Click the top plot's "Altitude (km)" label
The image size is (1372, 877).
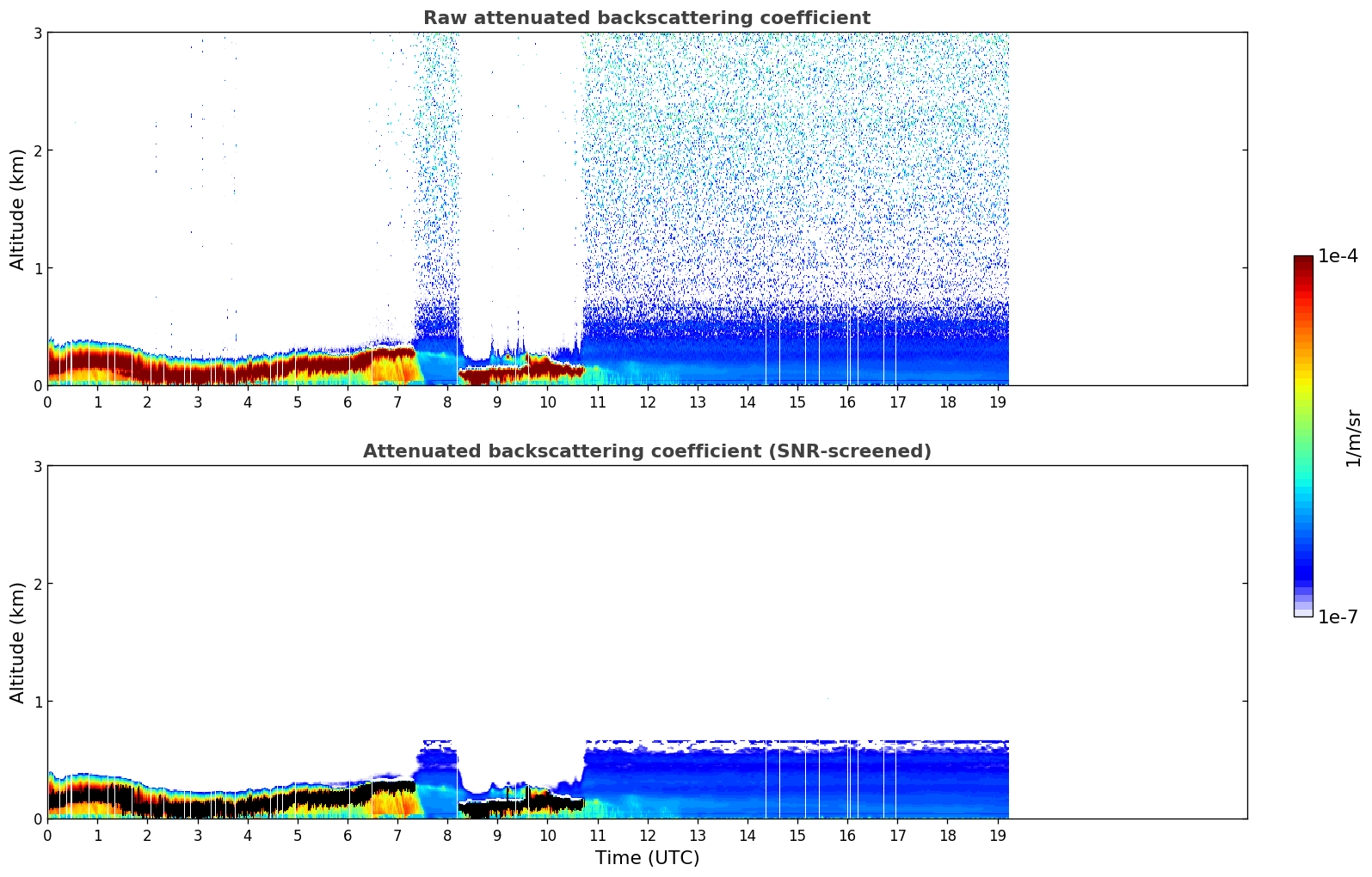click(x=18, y=209)
